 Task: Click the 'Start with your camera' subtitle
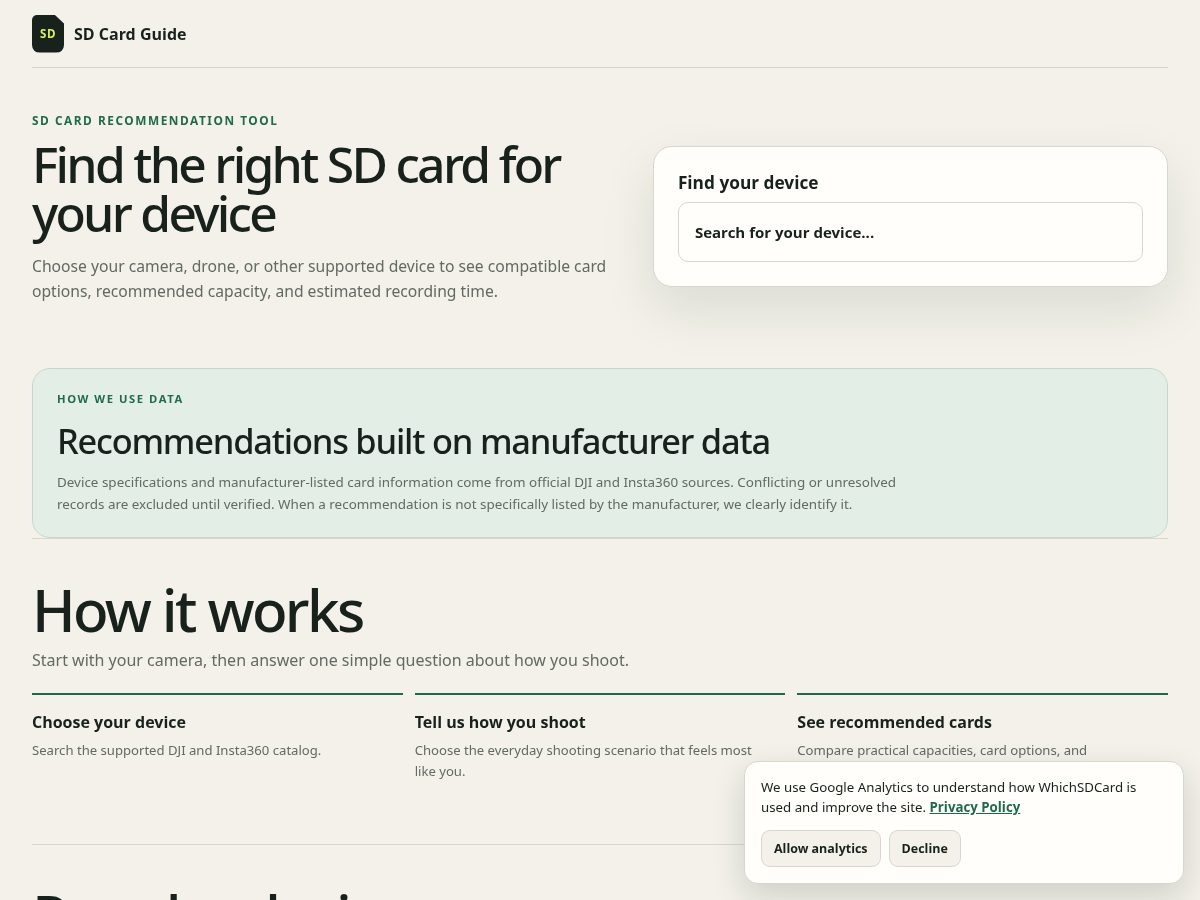tap(330, 660)
